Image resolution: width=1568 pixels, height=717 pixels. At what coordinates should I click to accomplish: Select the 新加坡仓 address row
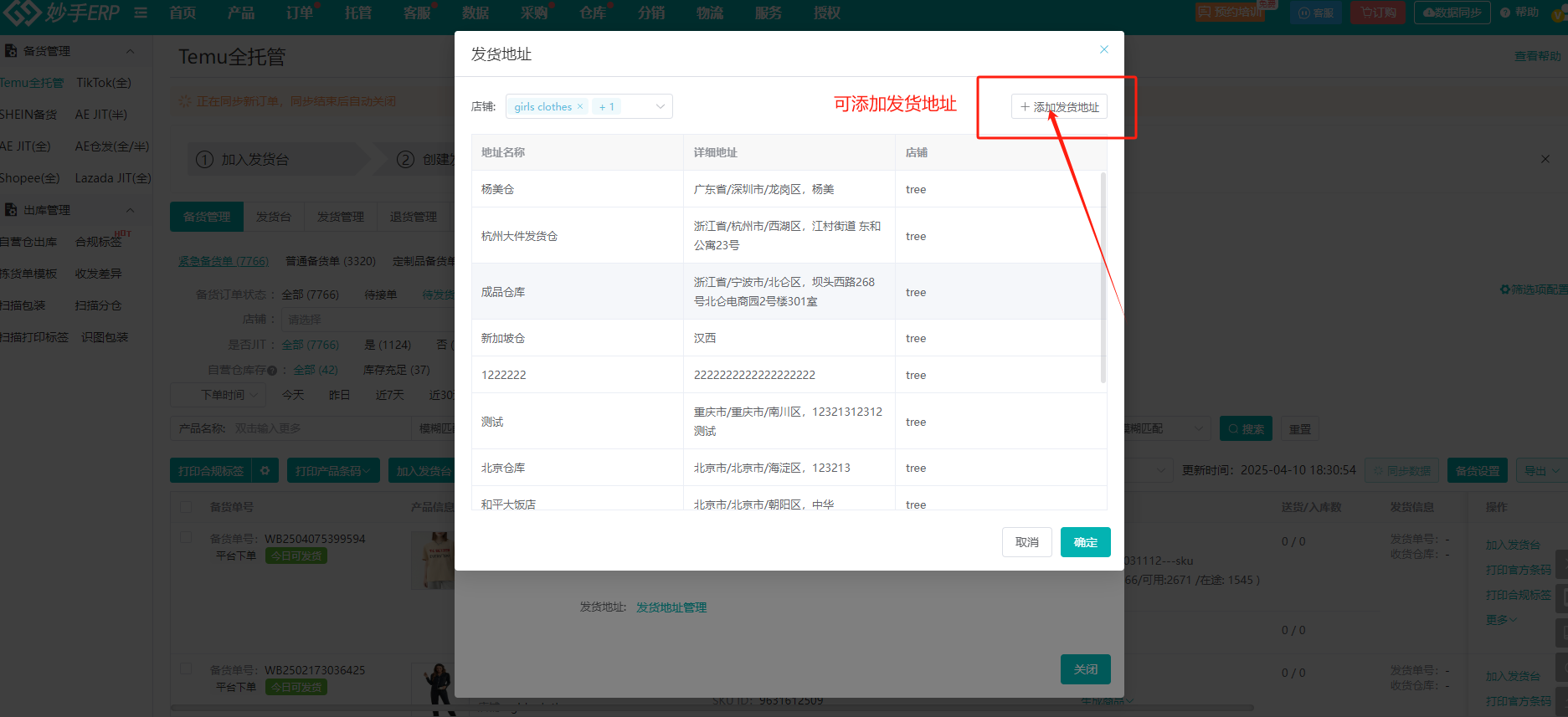(x=789, y=338)
